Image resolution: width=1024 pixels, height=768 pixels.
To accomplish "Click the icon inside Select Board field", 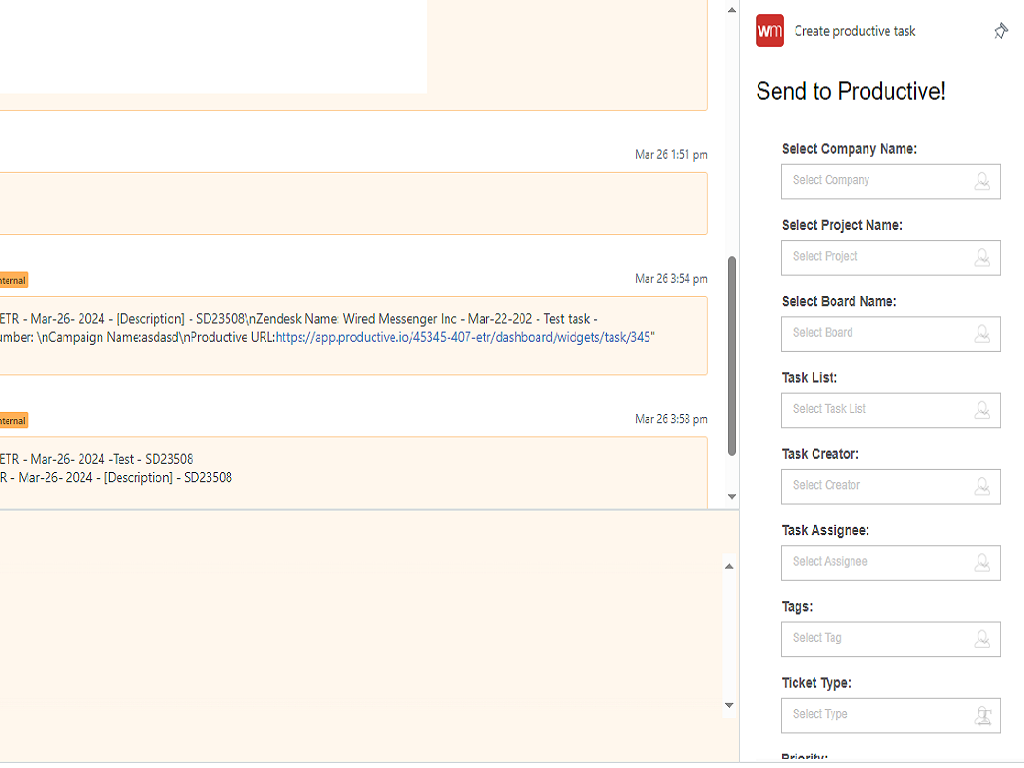I will coord(983,333).
